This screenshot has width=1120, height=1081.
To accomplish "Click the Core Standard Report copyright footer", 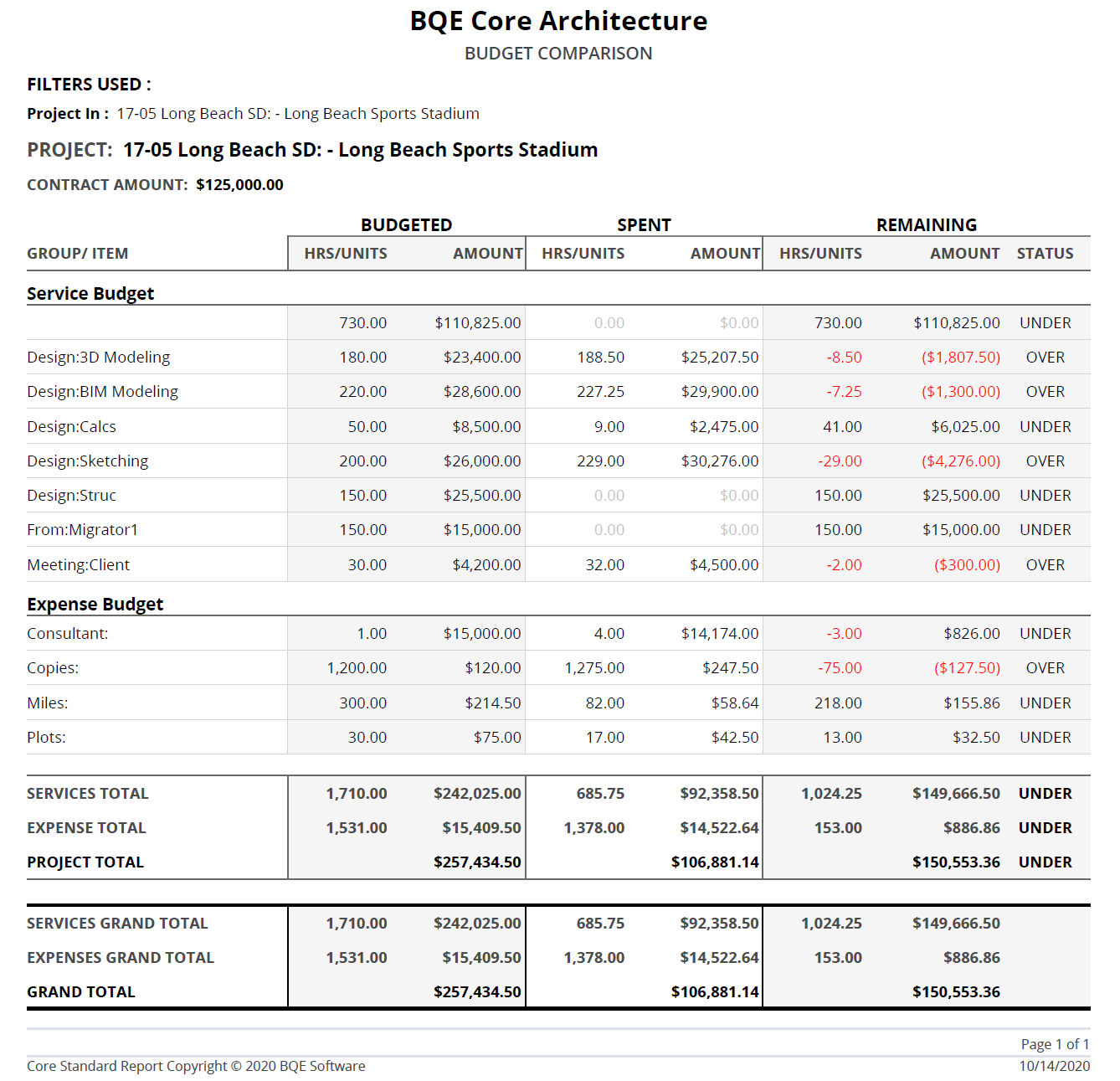I will [196, 1066].
